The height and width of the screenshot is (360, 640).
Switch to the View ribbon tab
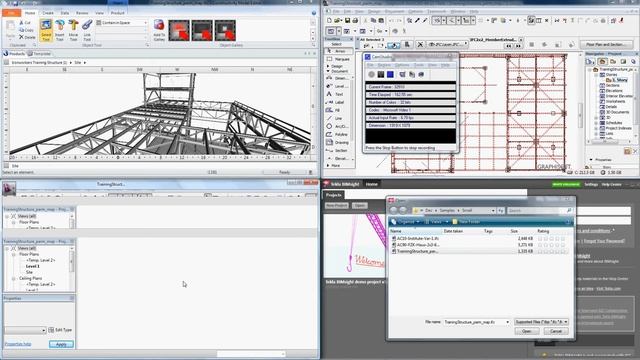[99, 13]
